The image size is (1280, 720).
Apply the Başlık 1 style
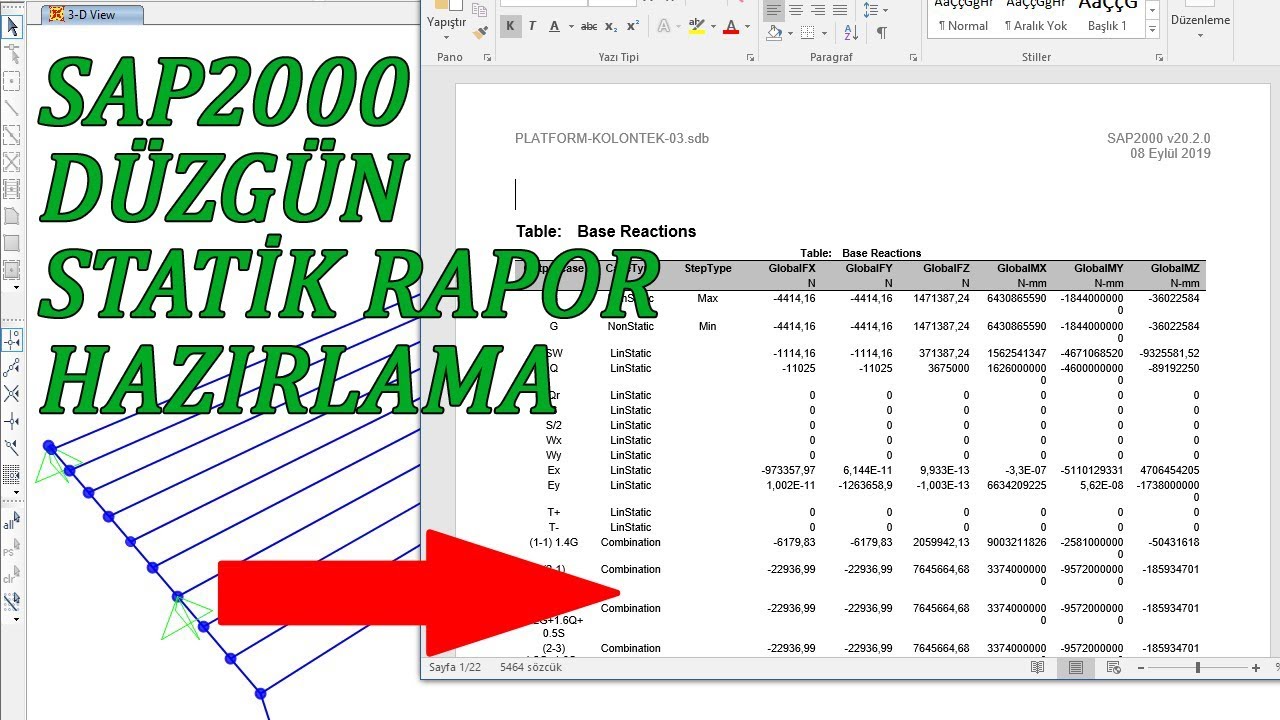[x=1107, y=16]
